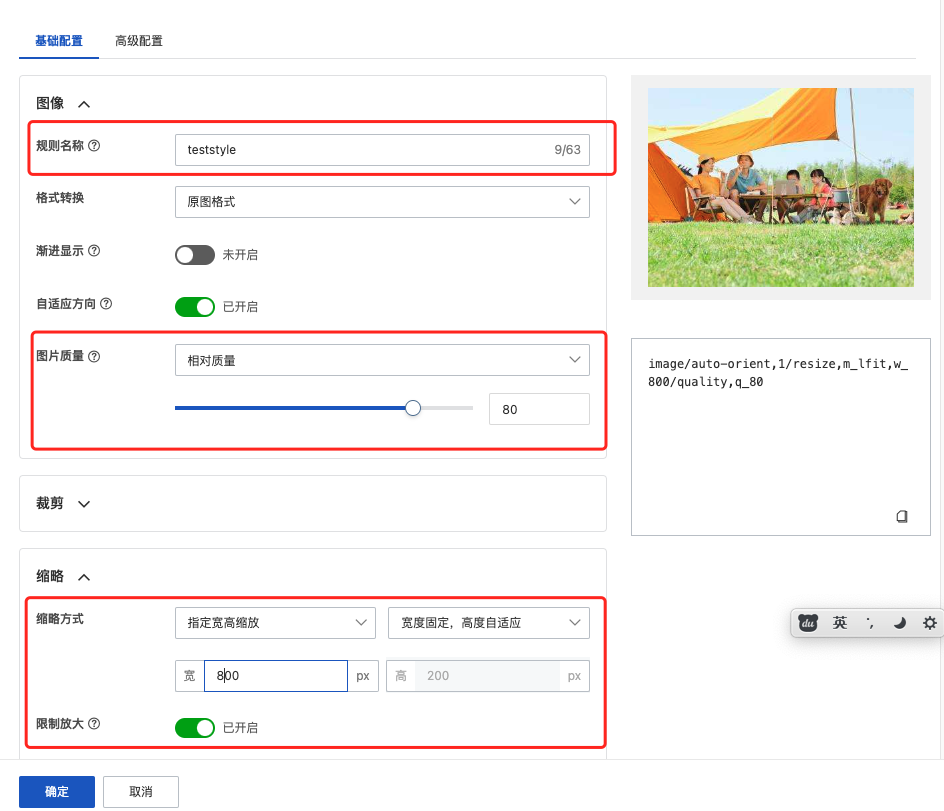Viewport: 944px width, 811px height.
Task: Click the help icon beside 自适应方向
Action: [x=106, y=303]
